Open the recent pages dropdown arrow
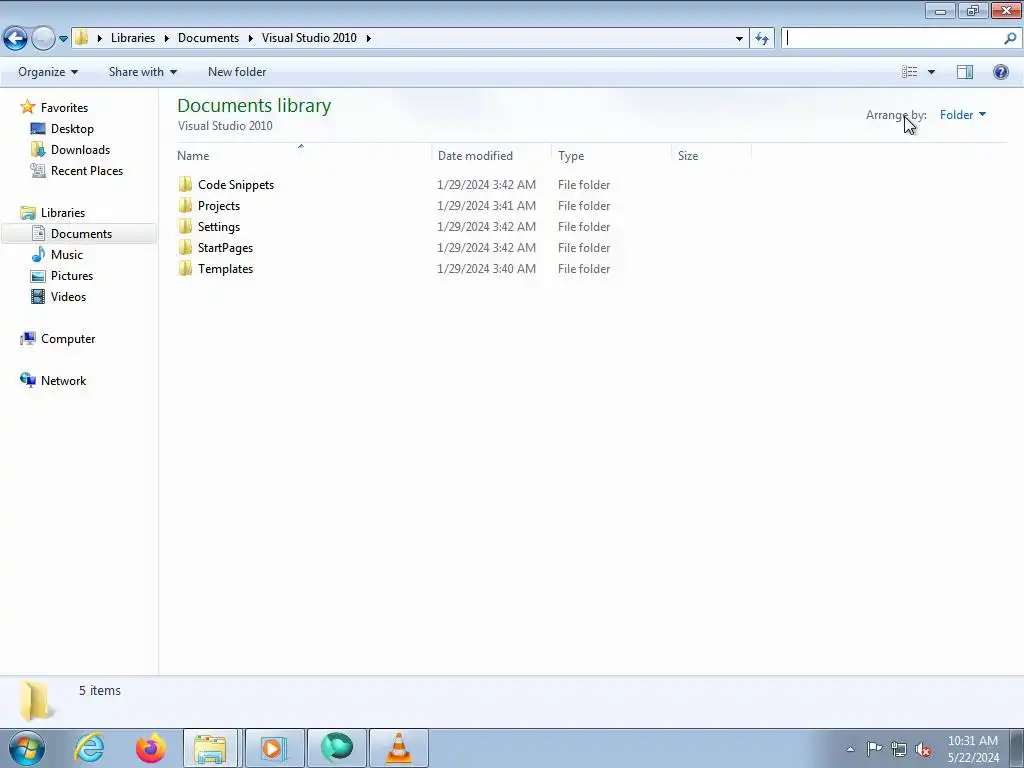Viewport: 1024px width, 768px height. point(63,39)
